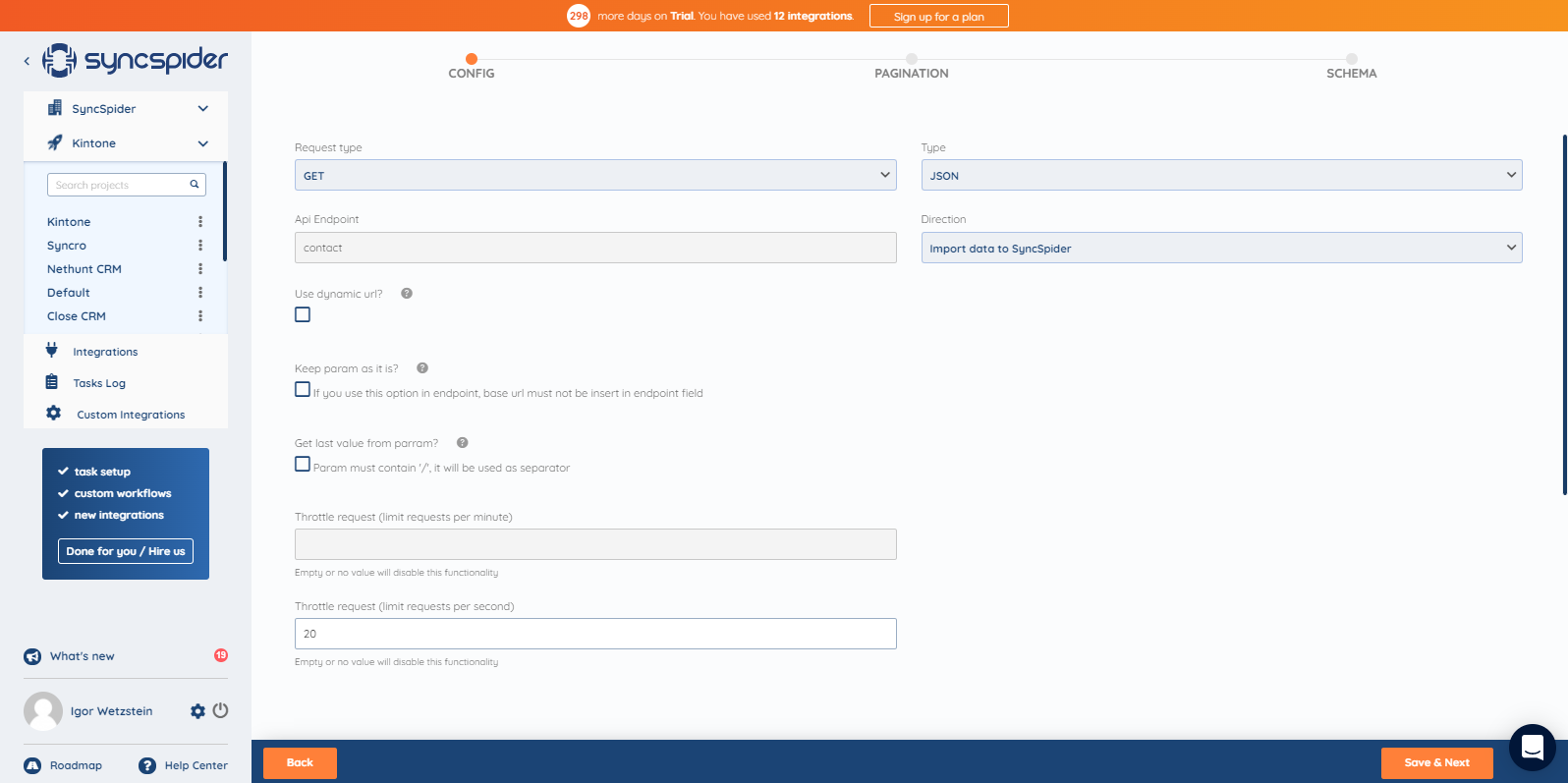Open the 19 notifications badge
Screen dimensions: 1568x783
pyautogui.click(x=221, y=655)
